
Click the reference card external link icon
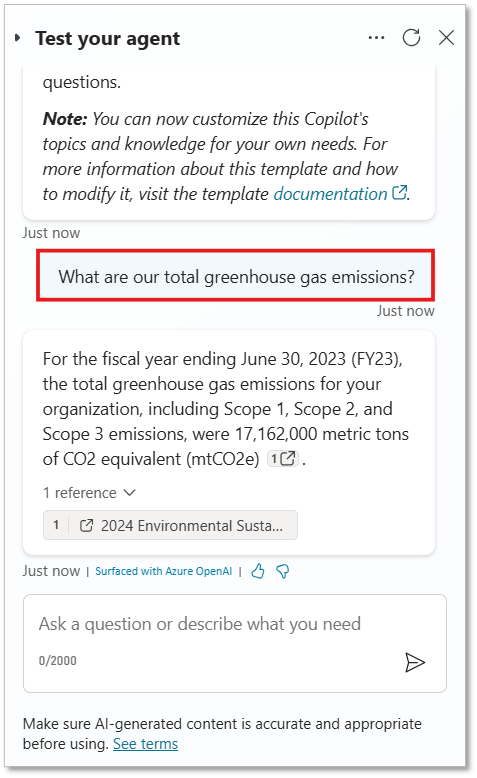(86, 525)
